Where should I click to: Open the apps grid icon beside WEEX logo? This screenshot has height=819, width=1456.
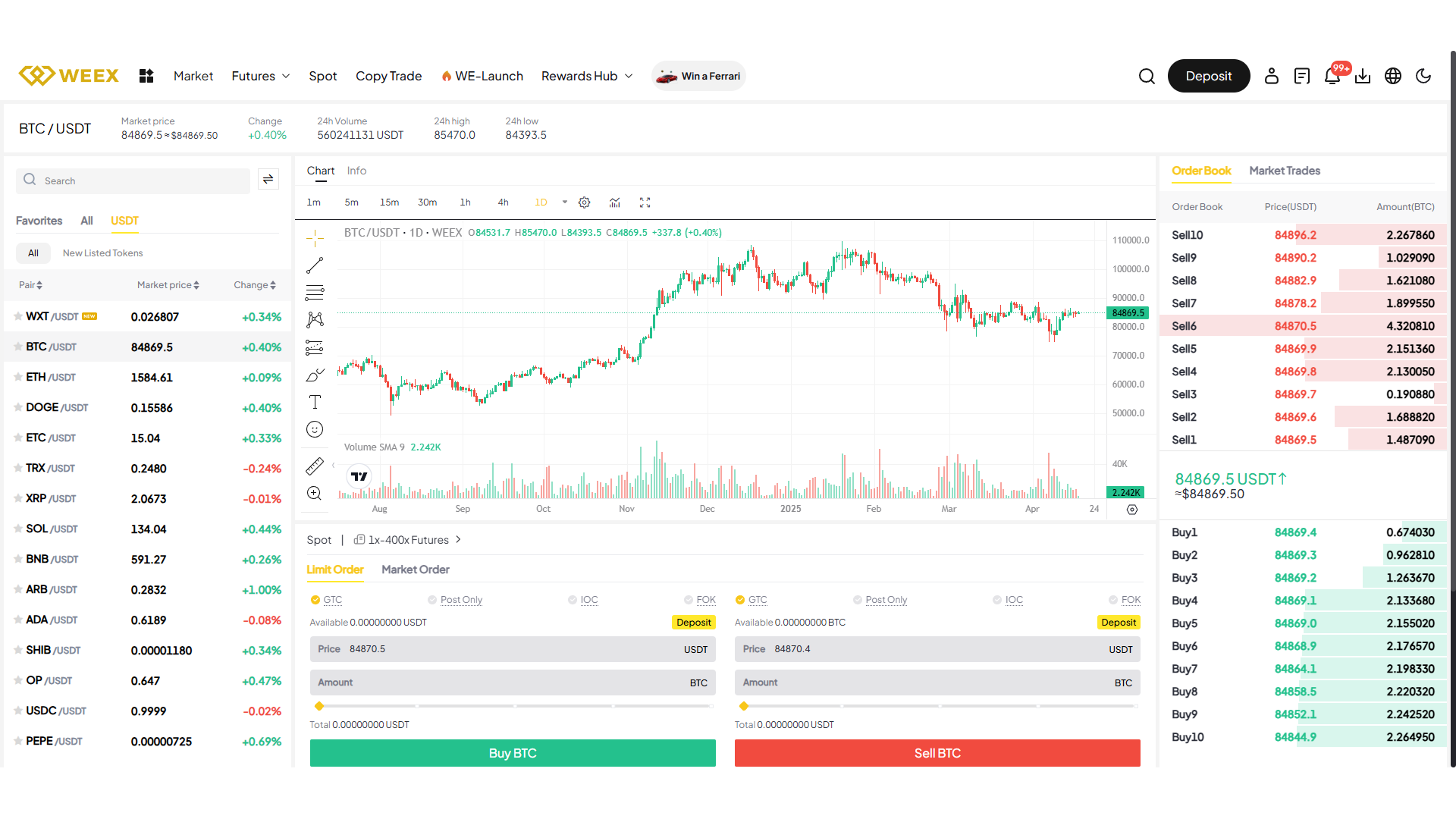click(146, 76)
